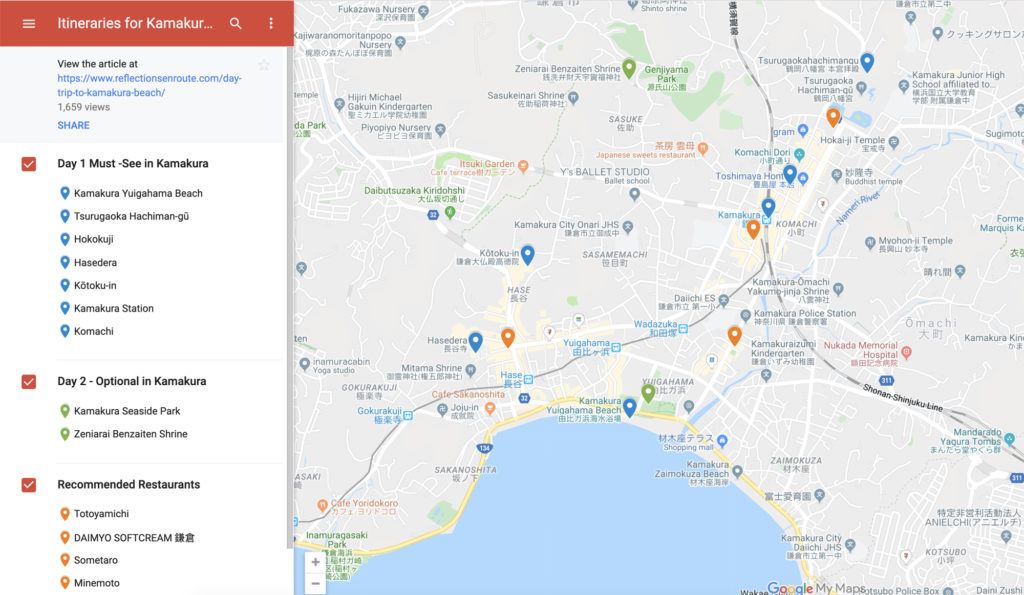Zoom out with the minus button
The width and height of the screenshot is (1024, 595).
click(x=315, y=585)
